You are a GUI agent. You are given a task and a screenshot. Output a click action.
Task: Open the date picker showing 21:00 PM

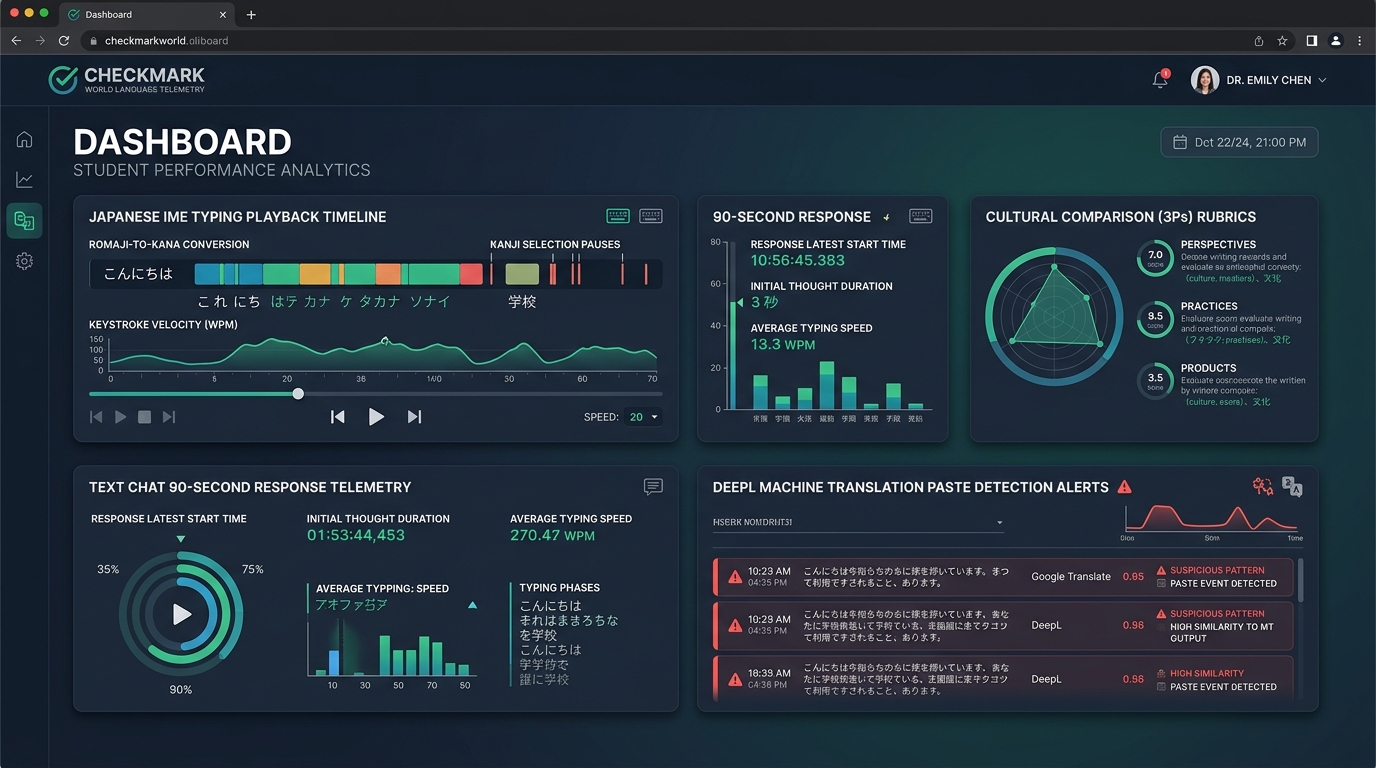1239,142
